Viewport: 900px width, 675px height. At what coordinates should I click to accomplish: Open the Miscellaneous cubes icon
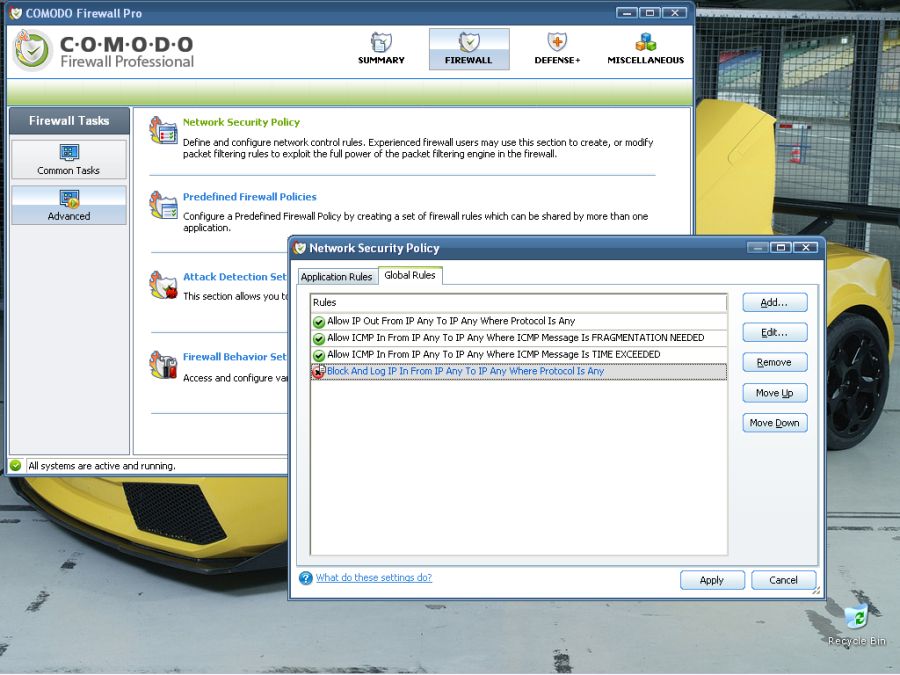(646, 42)
